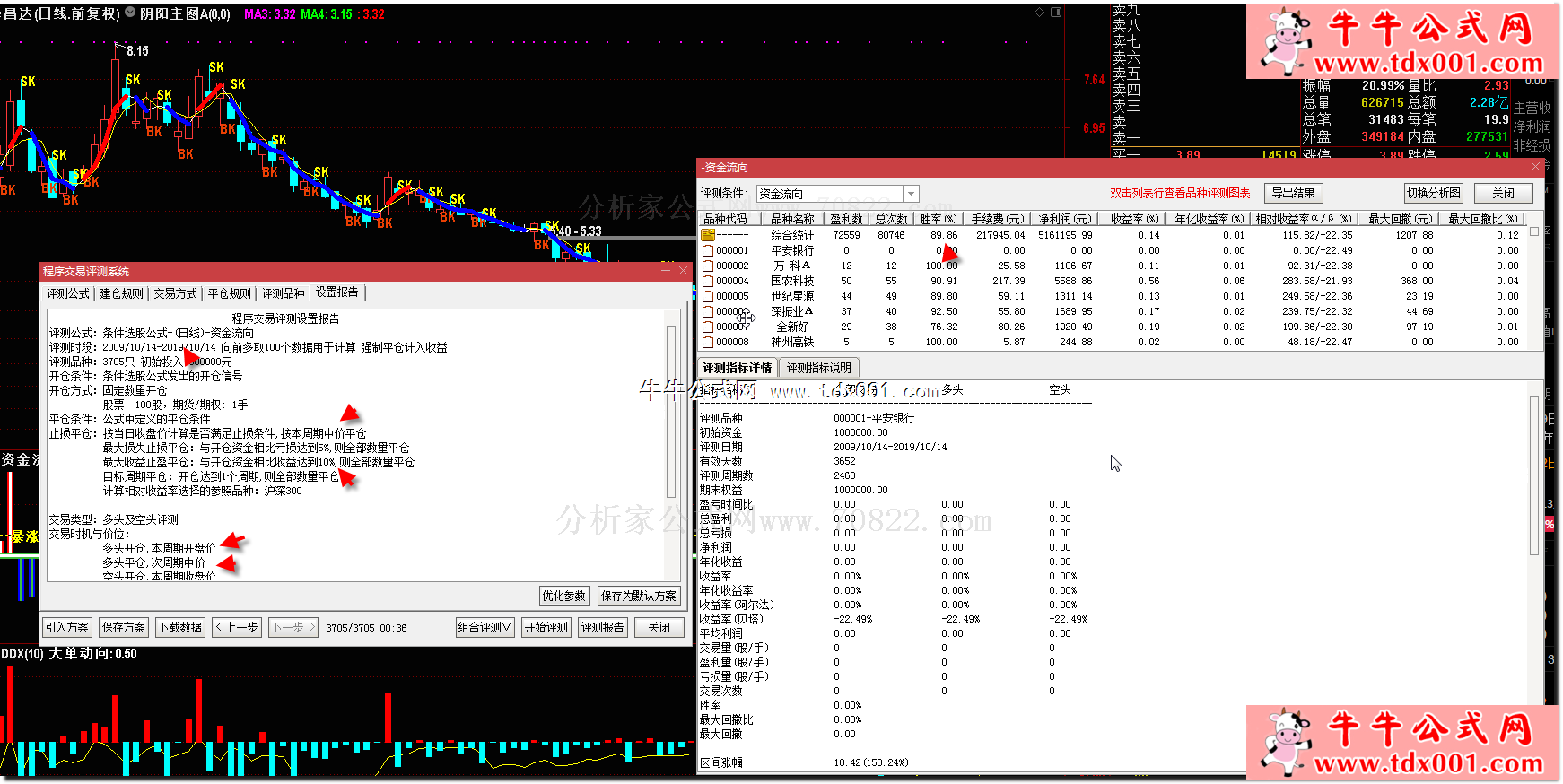Click the 开始评测 button

546,627
